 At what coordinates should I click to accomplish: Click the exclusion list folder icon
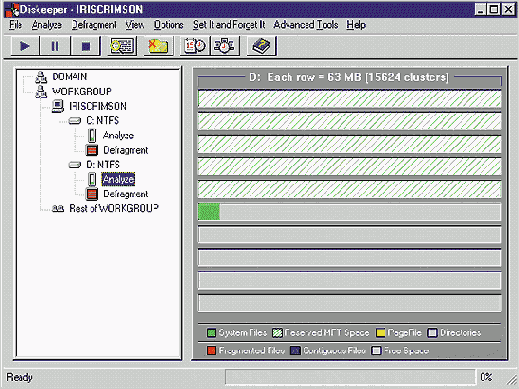coord(158,46)
